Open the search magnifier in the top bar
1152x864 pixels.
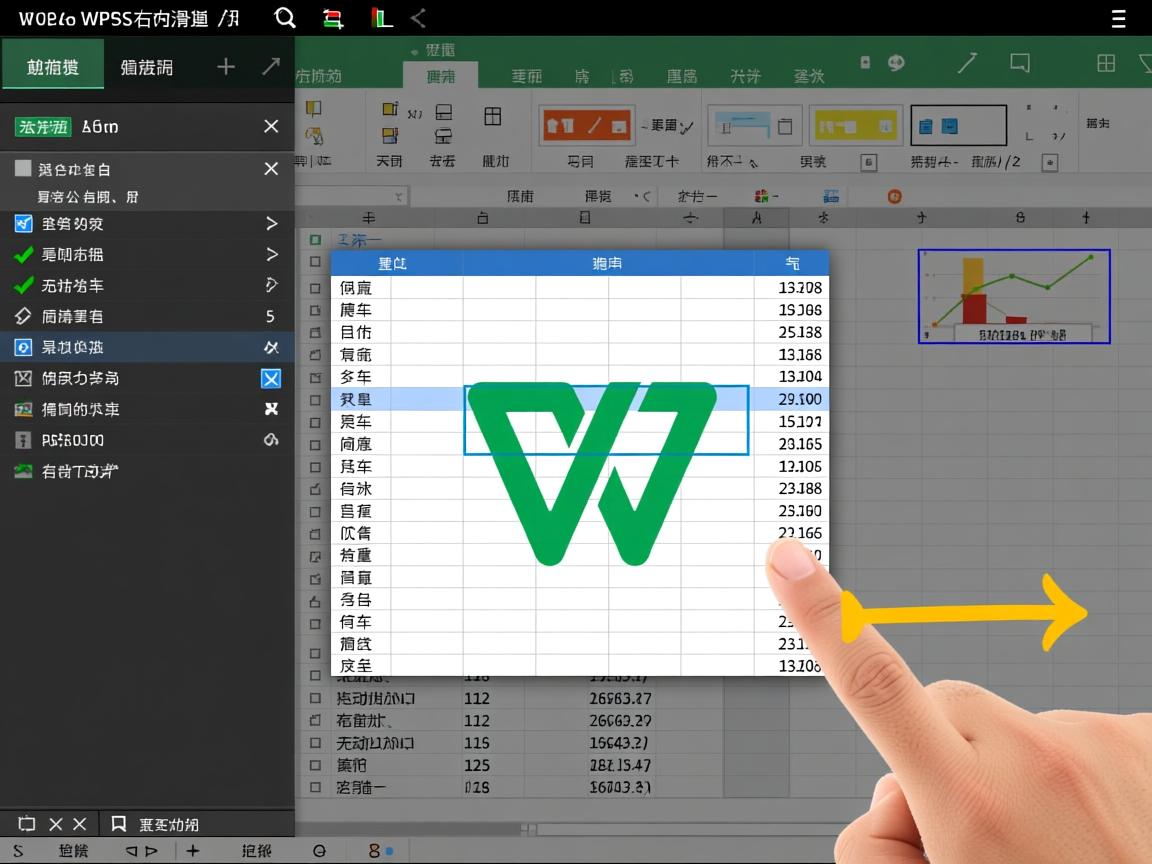tap(285, 17)
